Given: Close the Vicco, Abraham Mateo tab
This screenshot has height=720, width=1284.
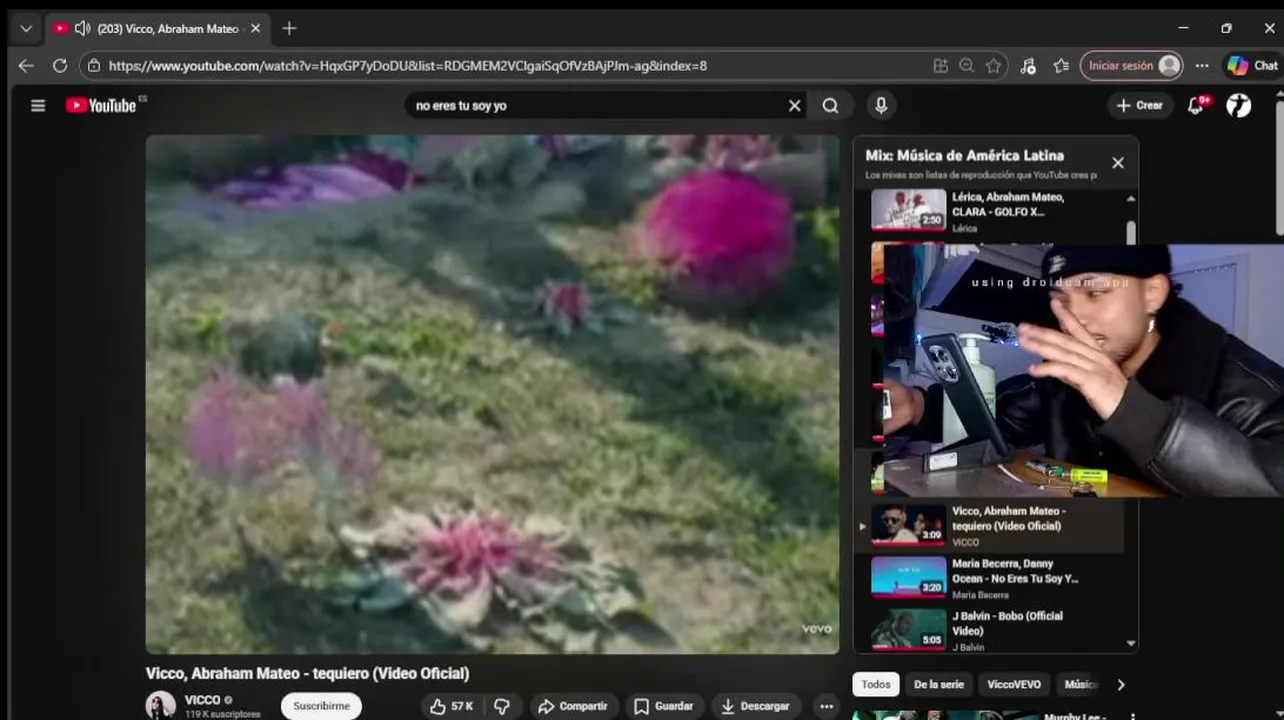Looking at the screenshot, I should 255,29.
